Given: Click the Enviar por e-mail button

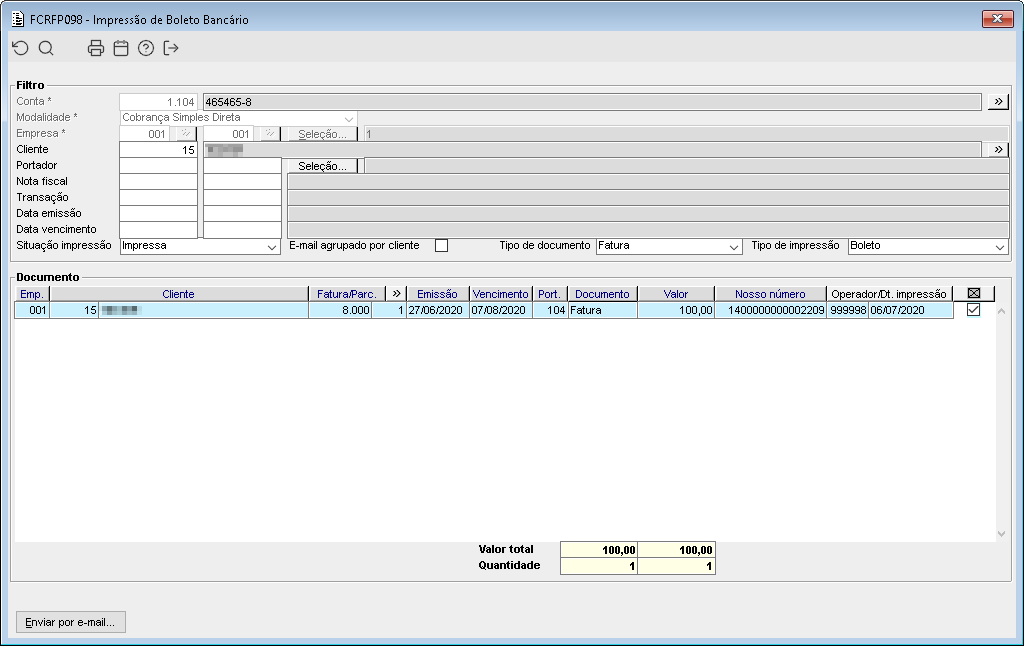Looking at the screenshot, I should (x=71, y=622).
